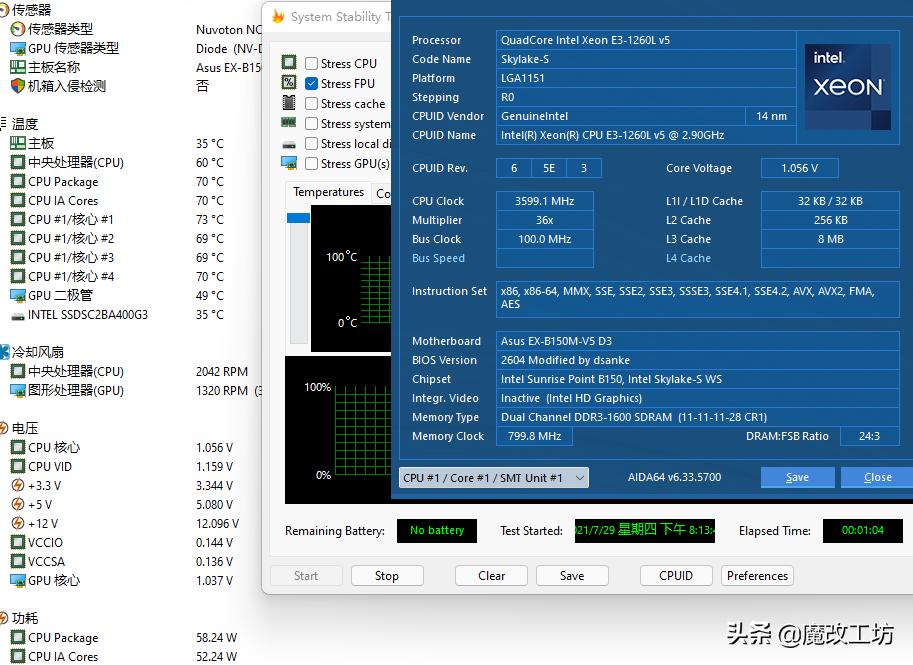Enable the Stress GPU(s) checkbox
The image size is (913, 665).
coord(312,163)
